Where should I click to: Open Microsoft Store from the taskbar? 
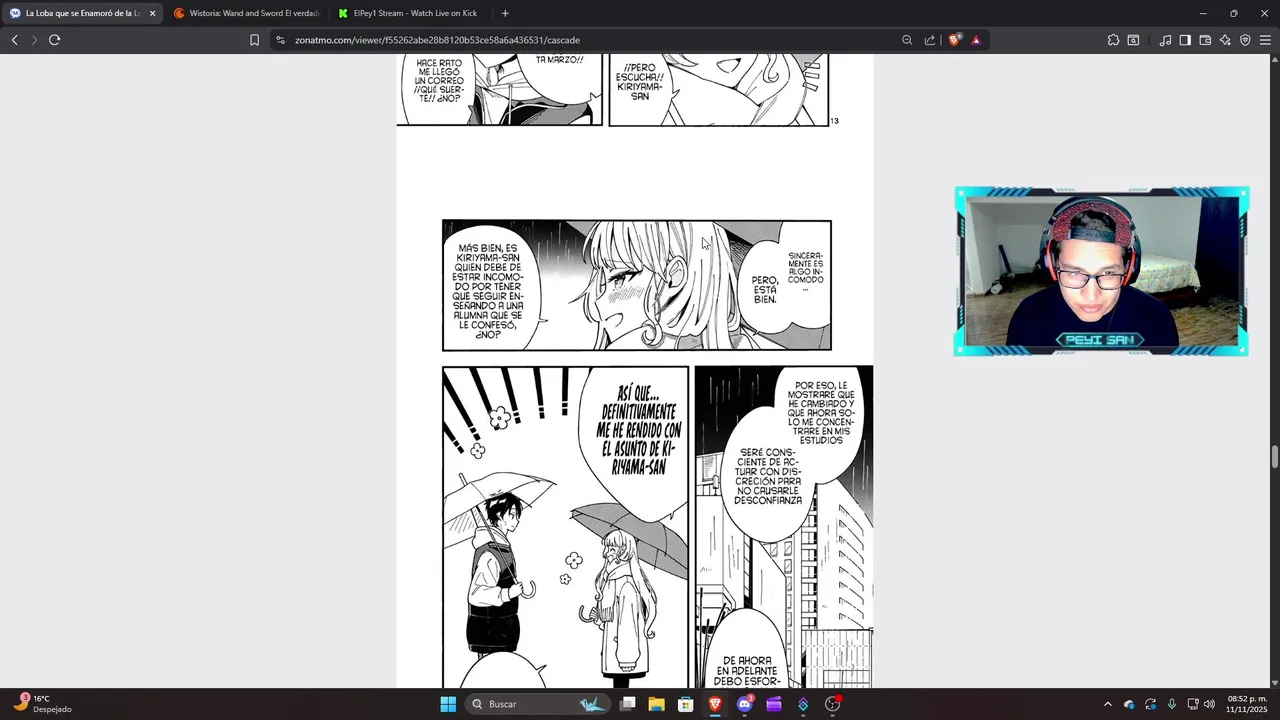[x=686, y=704]
